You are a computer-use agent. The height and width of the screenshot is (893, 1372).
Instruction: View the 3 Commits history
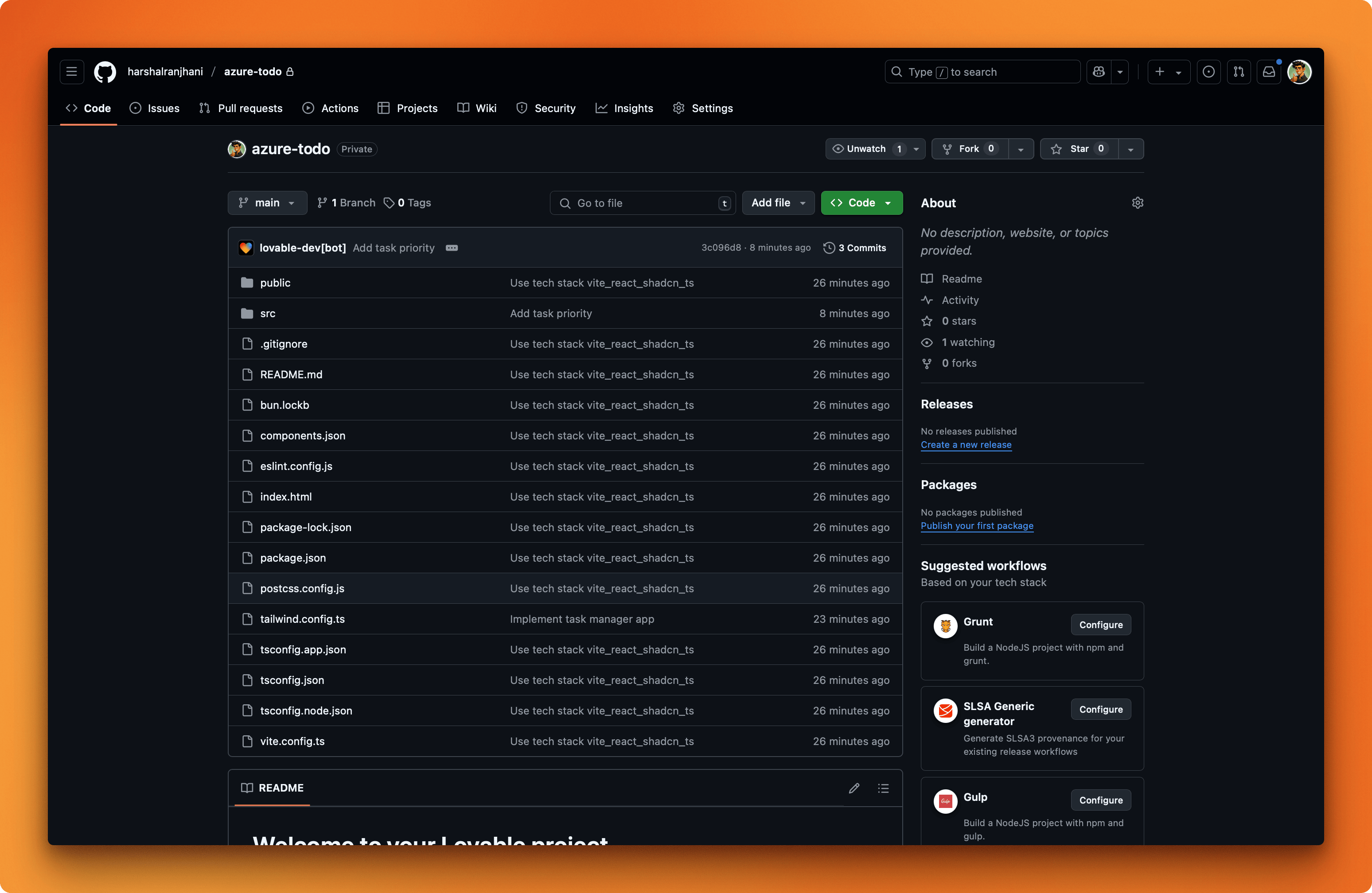pos(855,248)
